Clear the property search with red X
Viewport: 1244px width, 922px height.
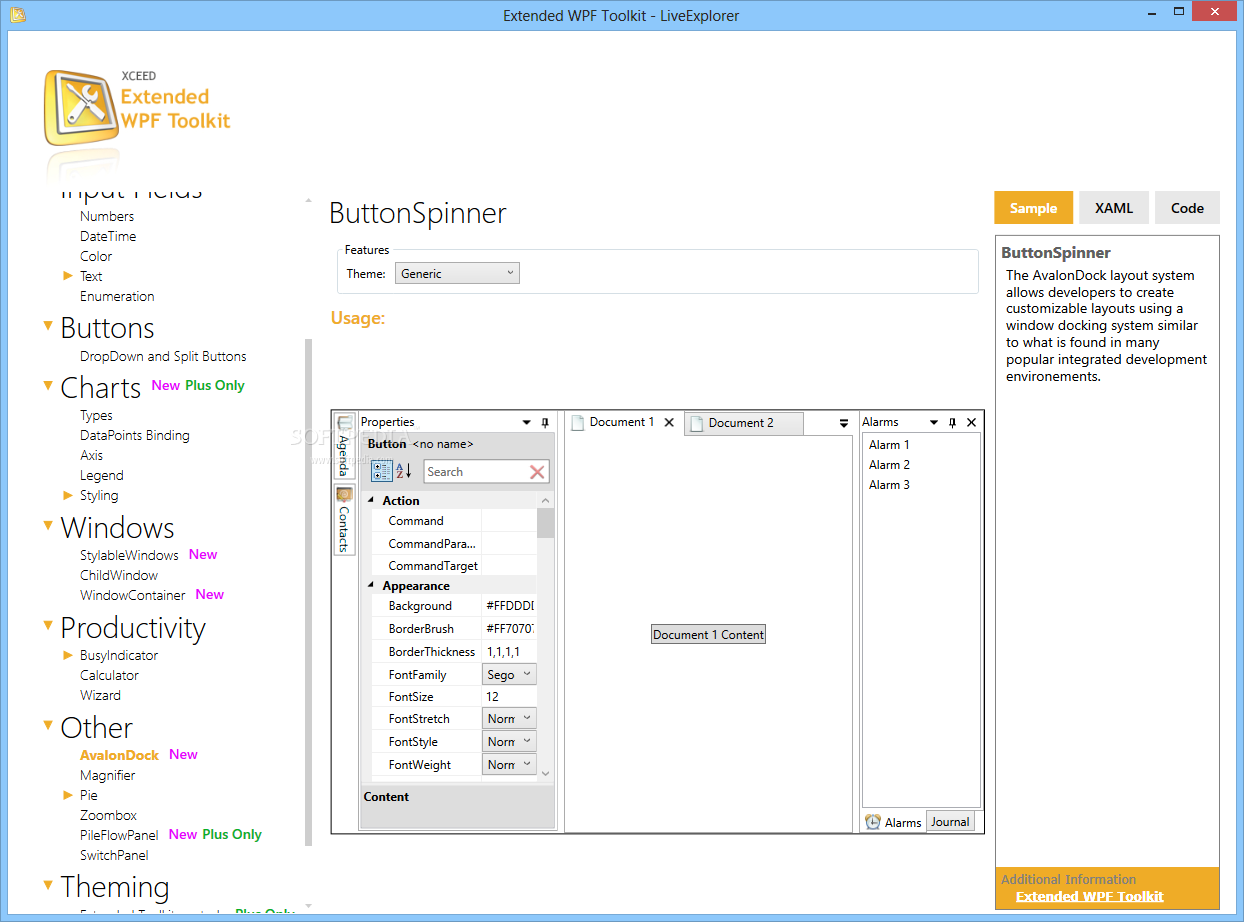[537, 472]
